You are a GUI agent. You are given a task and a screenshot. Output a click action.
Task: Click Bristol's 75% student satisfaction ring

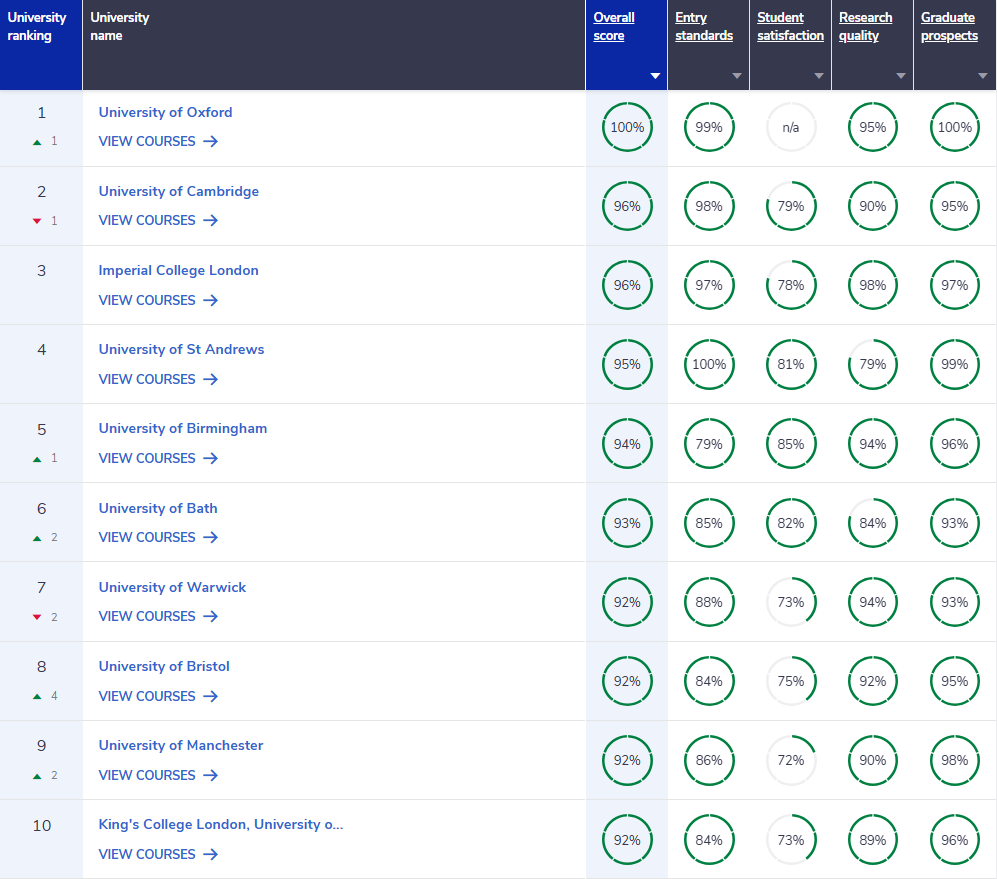[791, 681]
